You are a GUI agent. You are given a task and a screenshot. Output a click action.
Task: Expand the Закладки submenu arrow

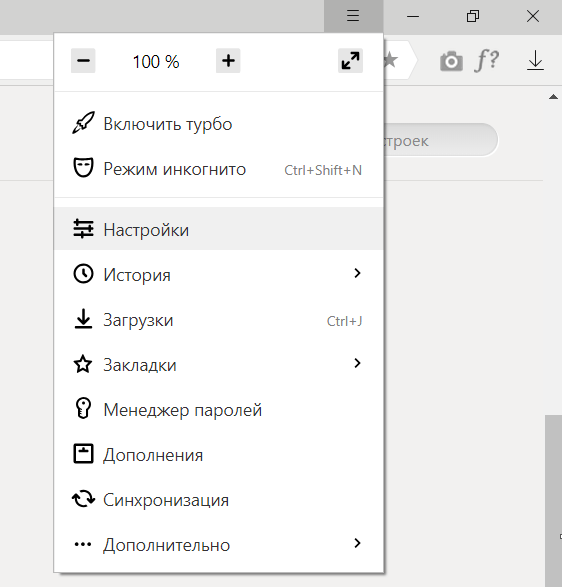(357, 363)
